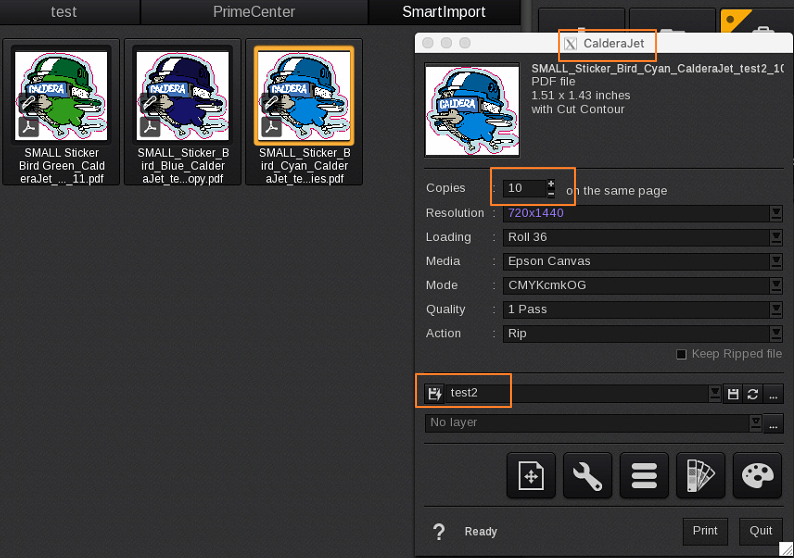Open the color swatch fan icon
Screen dimensions: 794x558
click(700, 476)
